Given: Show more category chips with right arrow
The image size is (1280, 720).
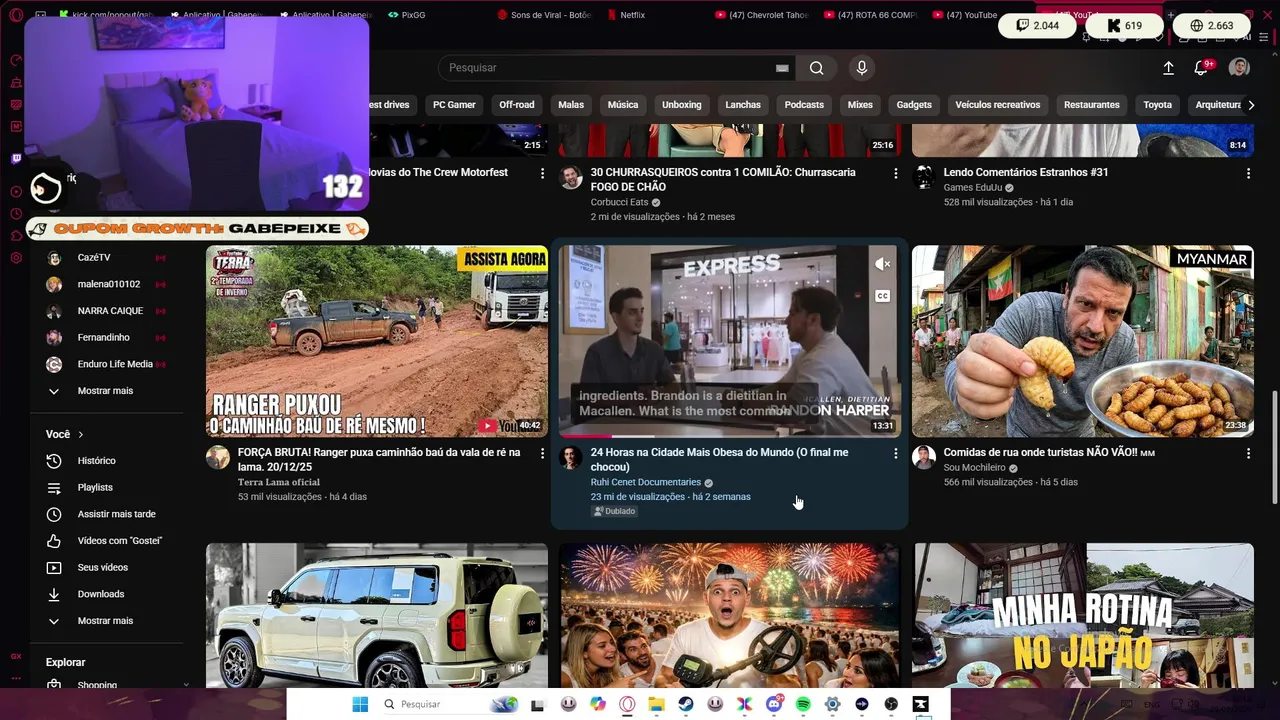Looking at the screenshot, I should point(1250,105).
